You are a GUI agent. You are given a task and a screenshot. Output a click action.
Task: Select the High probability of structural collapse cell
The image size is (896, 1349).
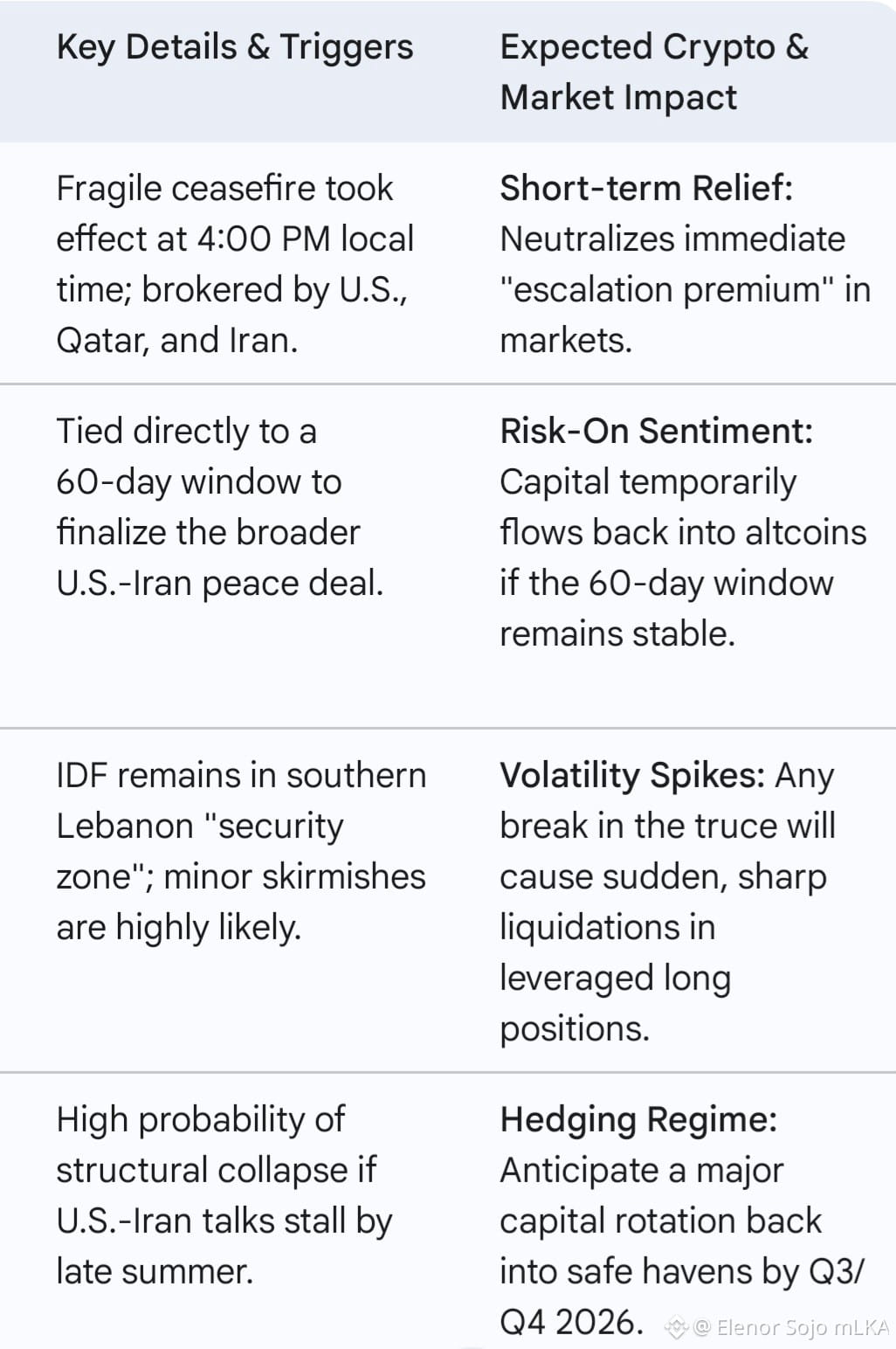[224, 1195]
